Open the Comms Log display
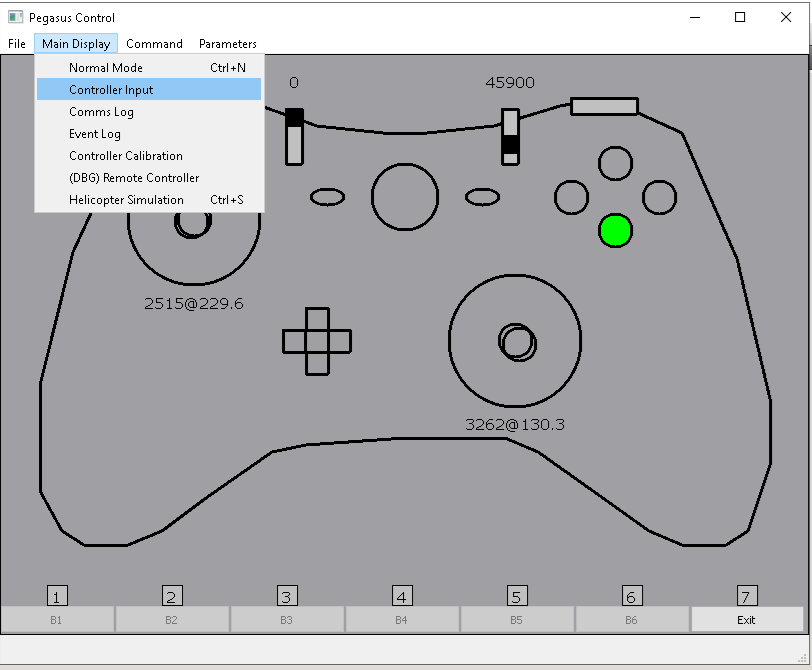Image resolution: width=812 pixels, height=670 pixels. pos(101,112)
